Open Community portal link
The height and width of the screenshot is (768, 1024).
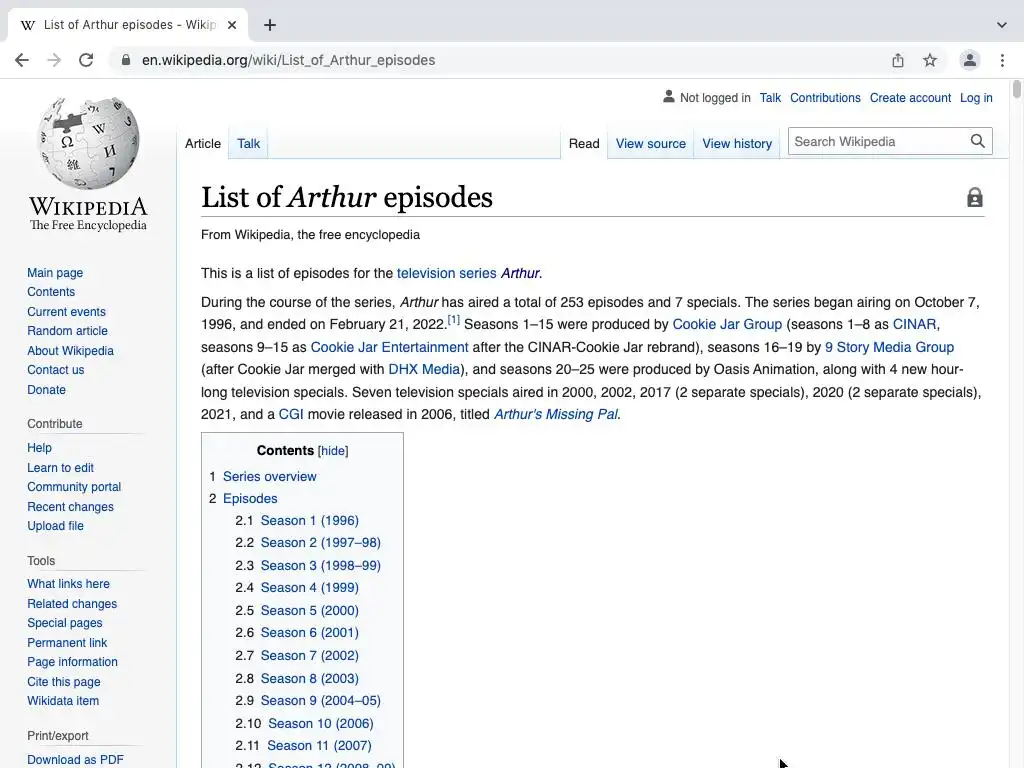pos(74,487)
